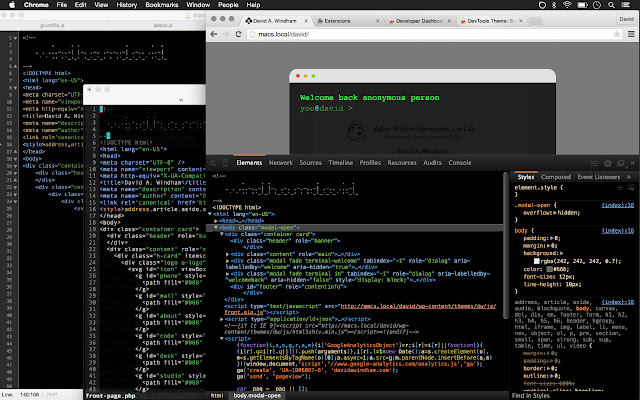Viewport: 640px width, 400px height.
Task: Select the html breadcrumb in DevTools
Action: click(217, 396)
